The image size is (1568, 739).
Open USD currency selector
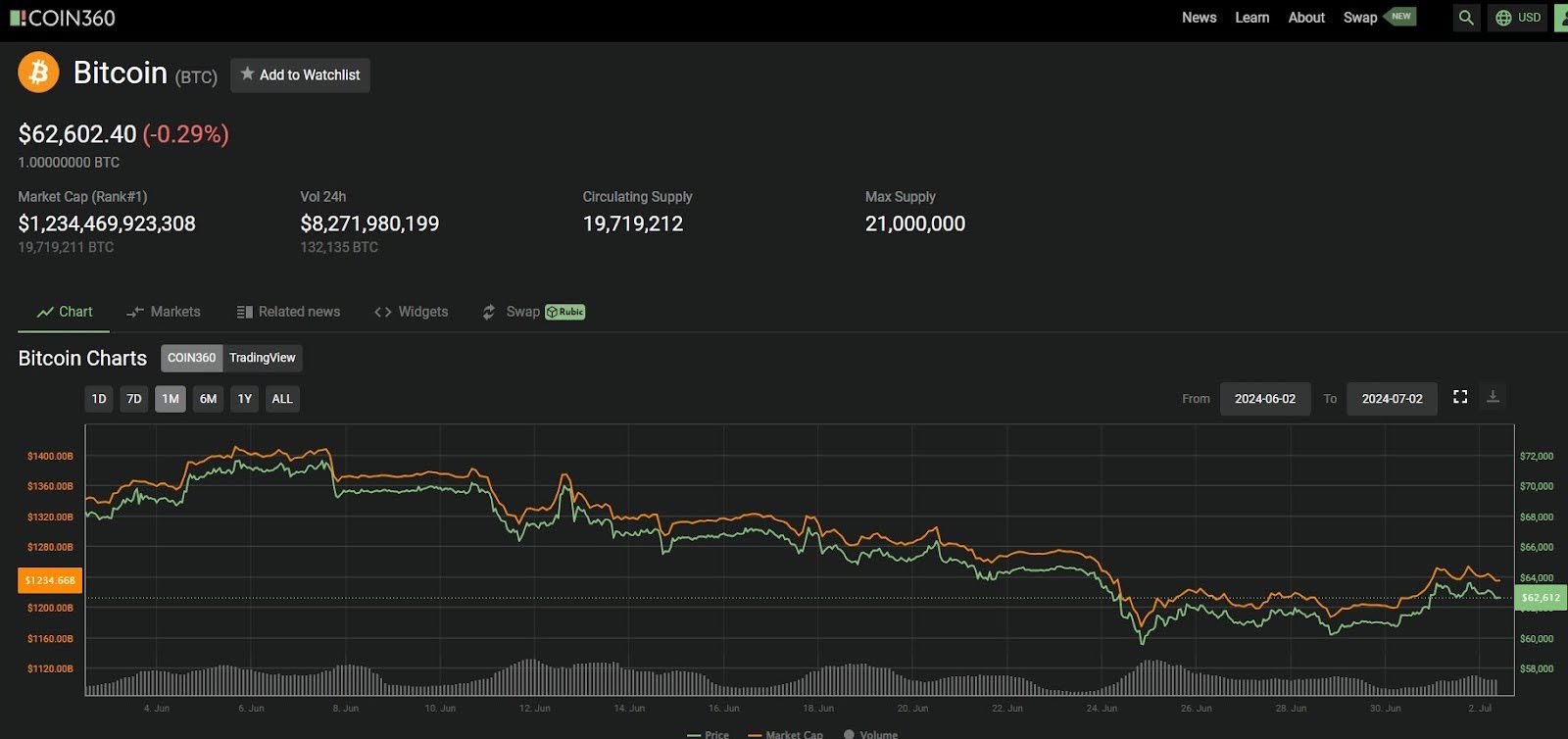1518,18
